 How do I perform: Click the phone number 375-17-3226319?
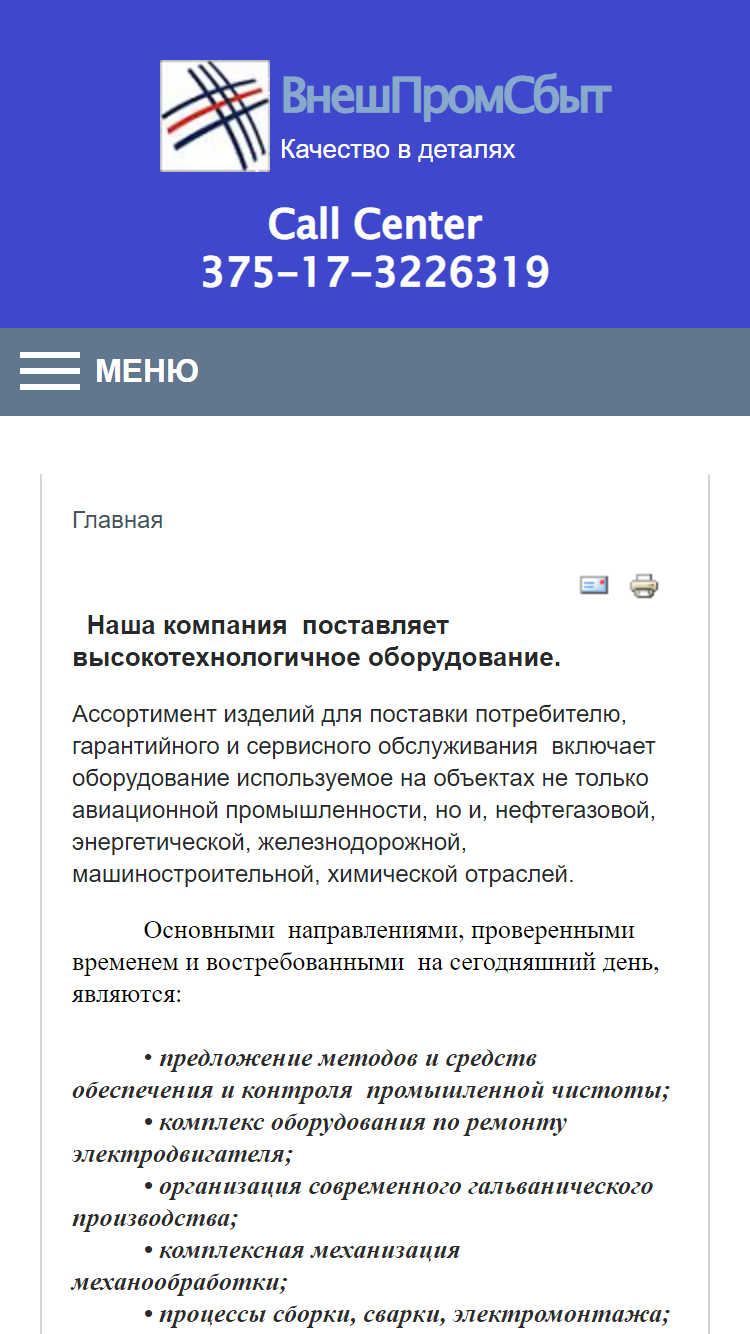[375, 272]
